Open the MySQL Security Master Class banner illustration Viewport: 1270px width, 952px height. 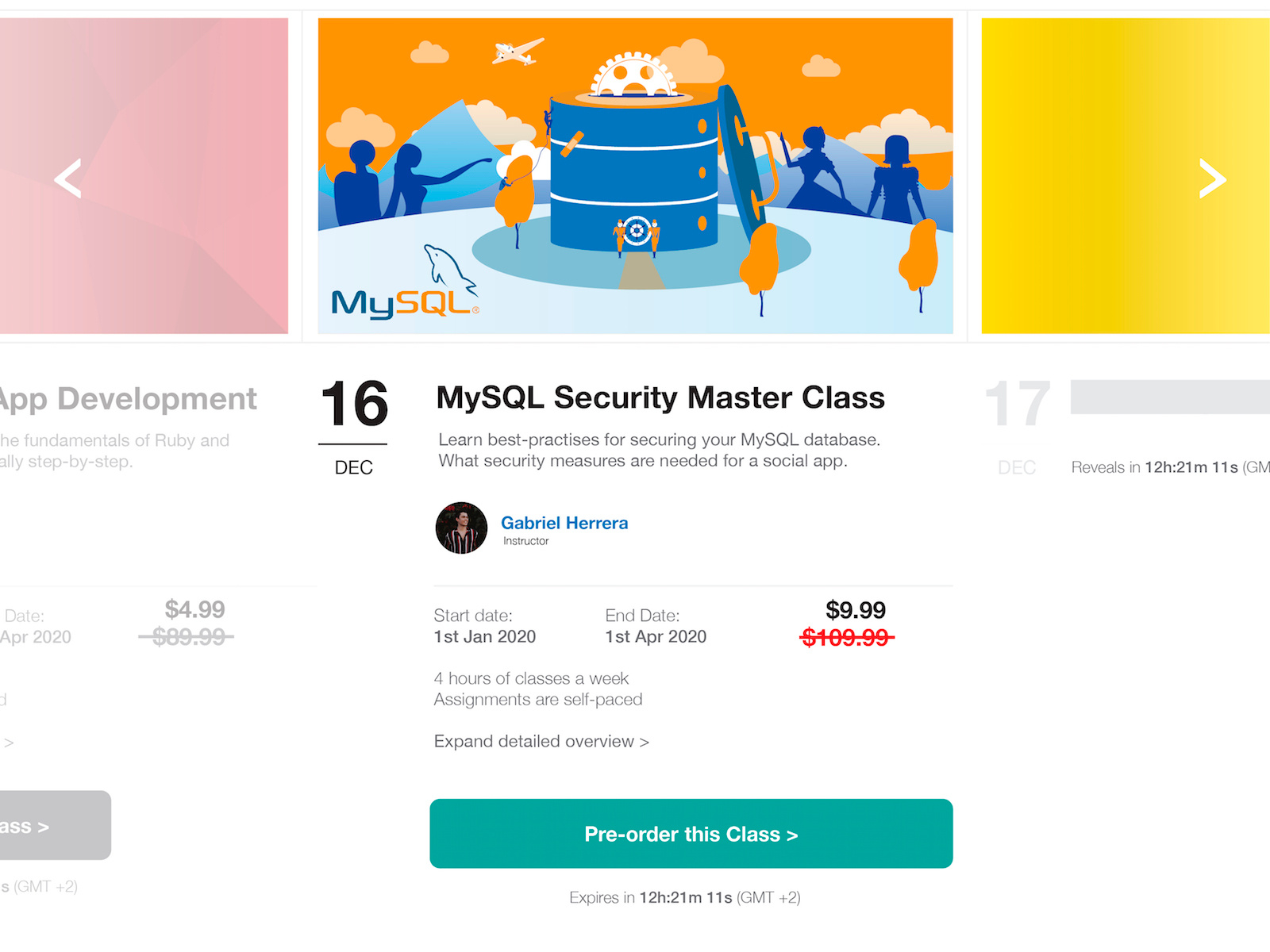pyautogui.click(x=635, y=176)
